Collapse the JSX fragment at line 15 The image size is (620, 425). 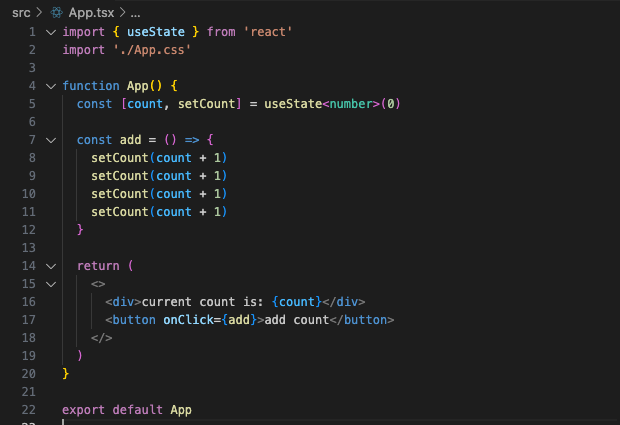[x=50, y=284]
